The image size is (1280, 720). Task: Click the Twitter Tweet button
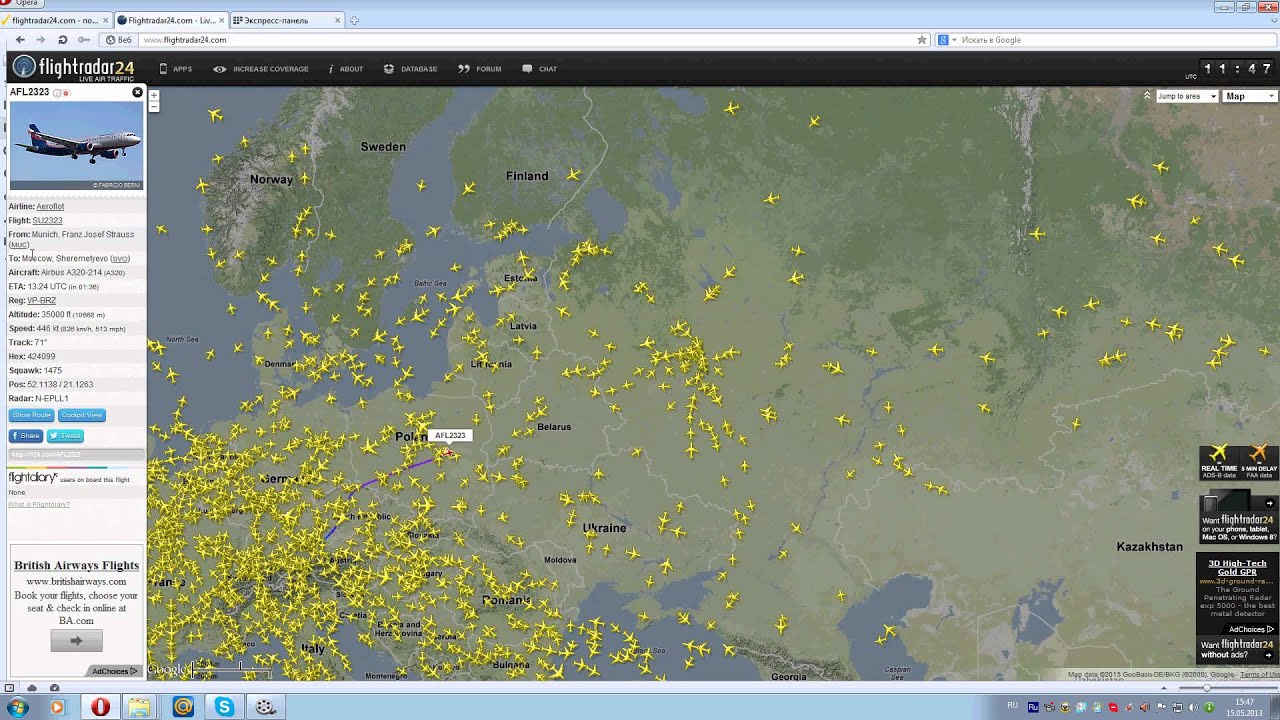(65, 436)
